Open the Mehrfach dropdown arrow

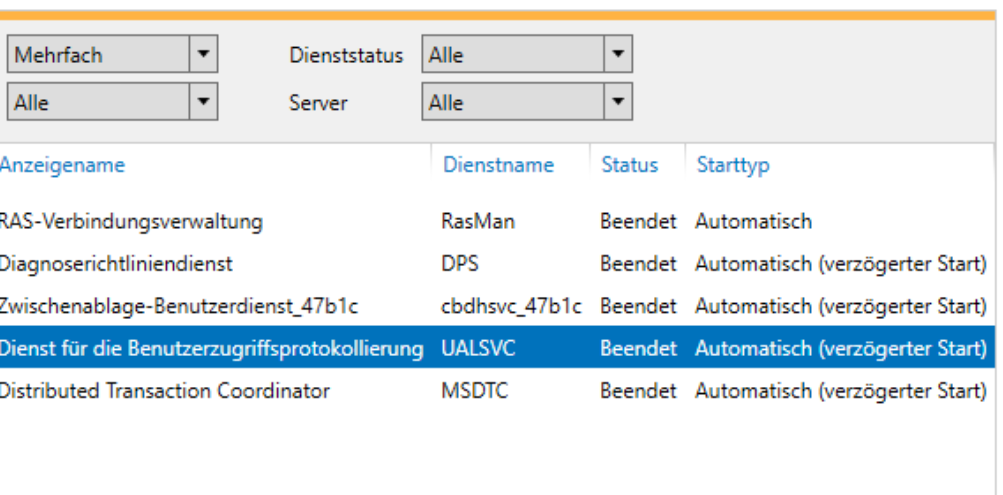(203, 54)
